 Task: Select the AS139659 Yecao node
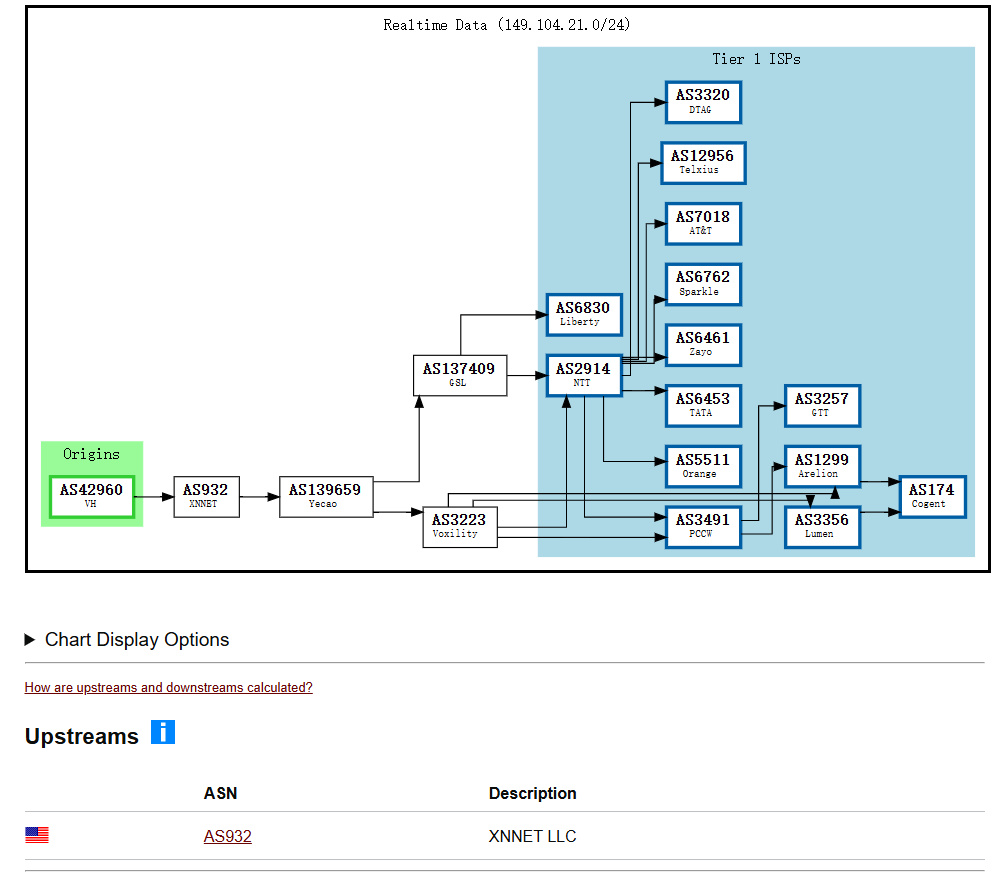(326, 496)
